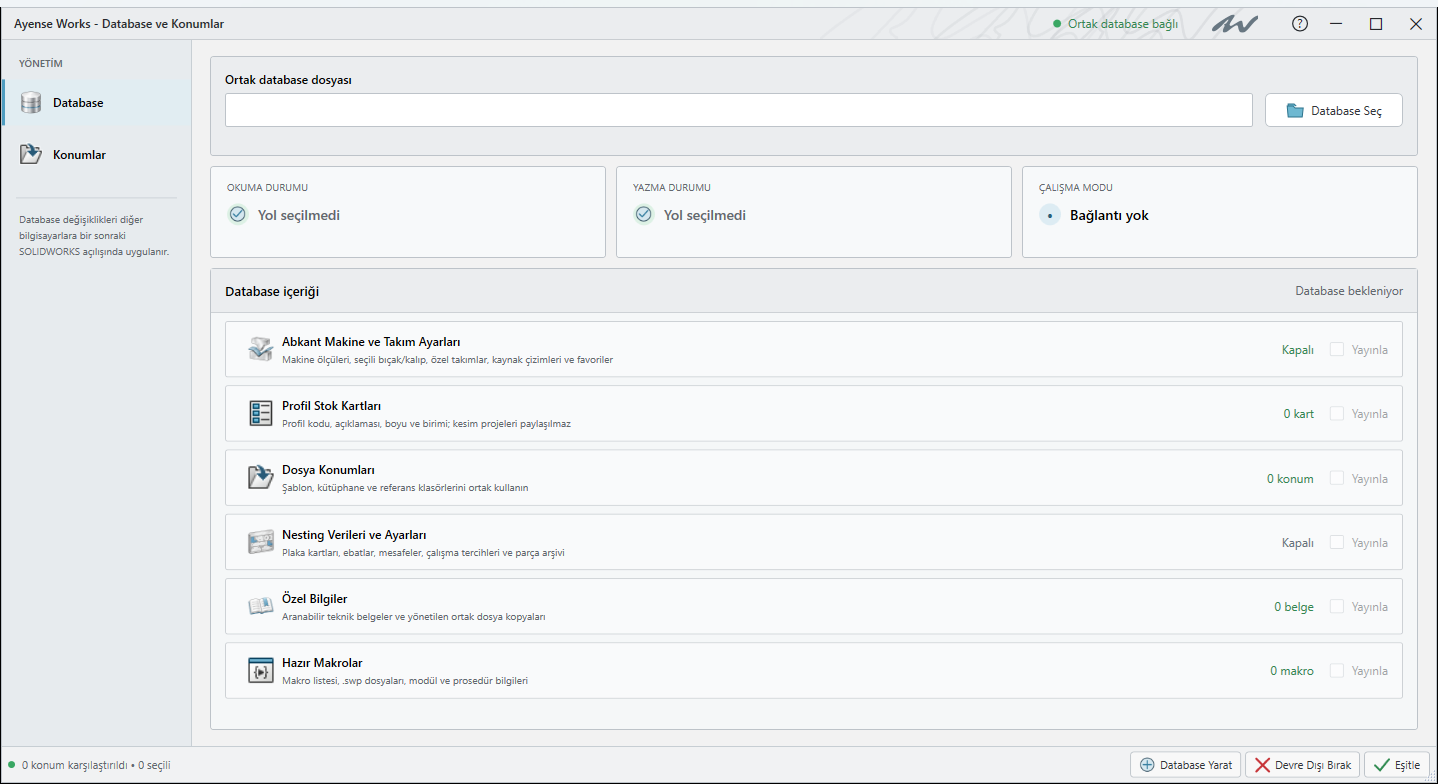Image resolution: width=1438 pixels, height=784 pixels.
Task: Click the '0 belge' count text
Action: pyautogui.click(x=1294, y=607)
